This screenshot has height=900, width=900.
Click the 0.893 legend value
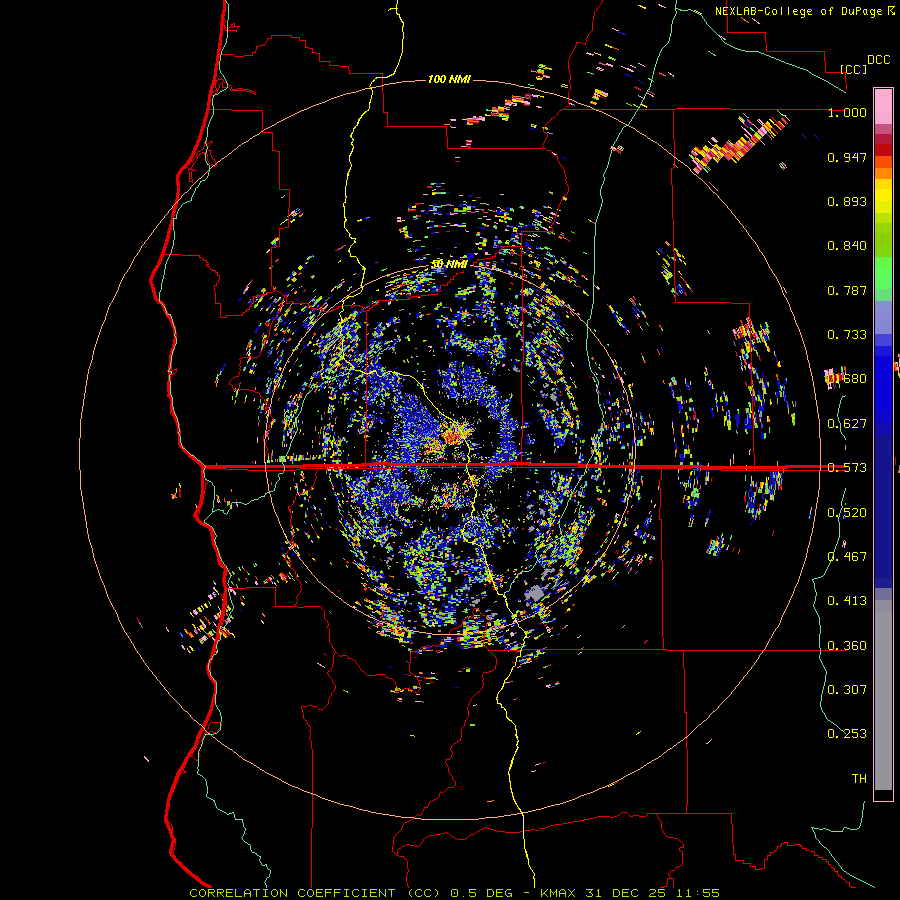tap(847, 201)
